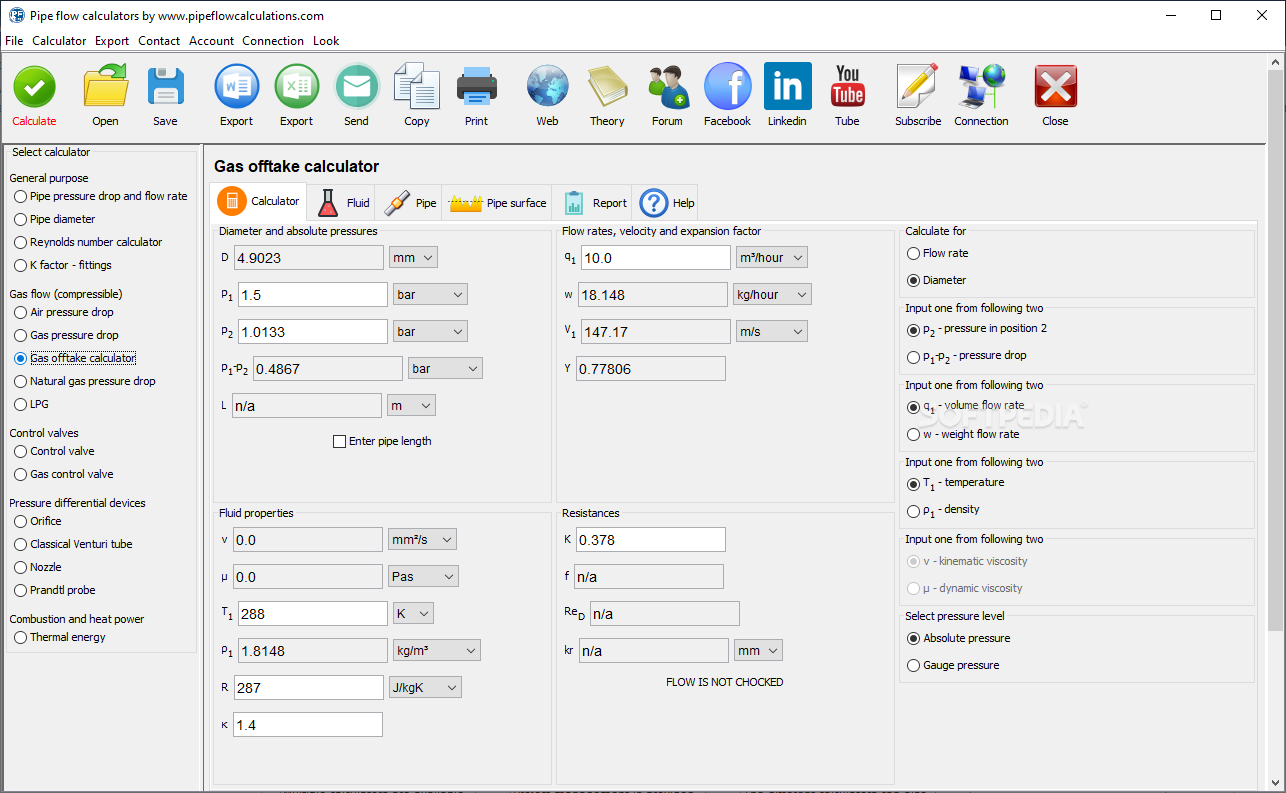
Task: Click the T1 temperature input field
Action: coord(311,614)
